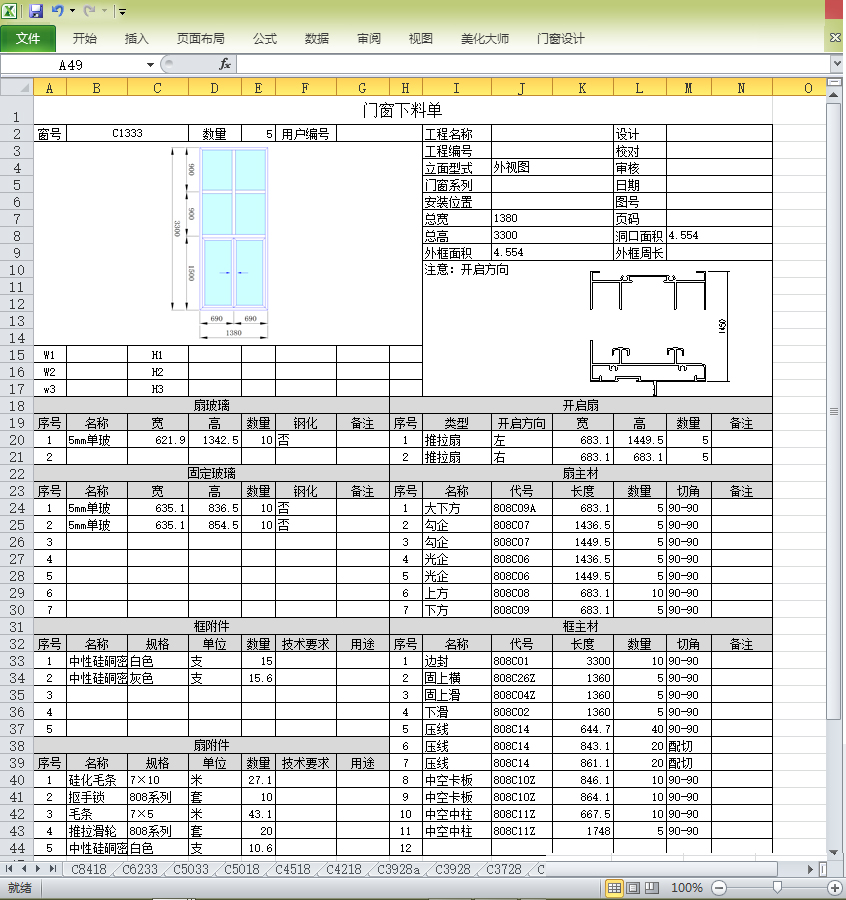Jump to the first sheet tab arrow
The image size is (846, 900).
(x=8, y=870)
